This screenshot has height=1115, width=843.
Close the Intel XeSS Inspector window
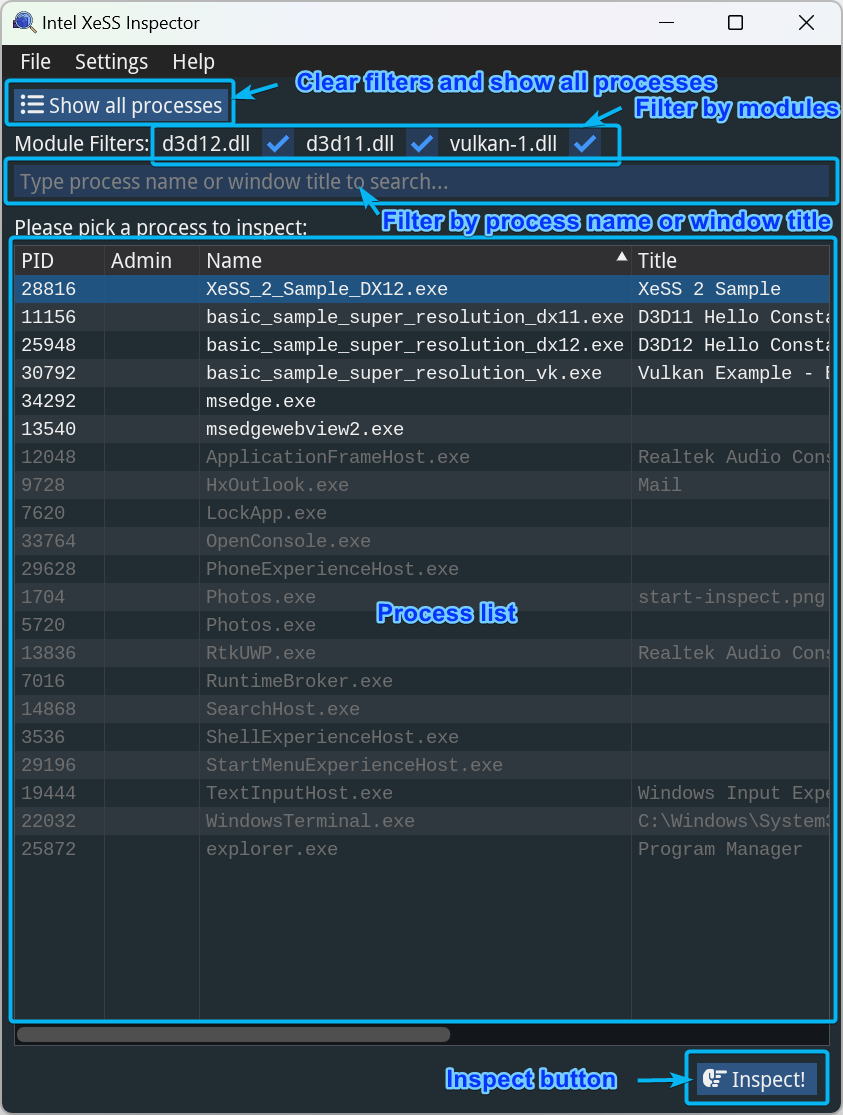tap(806, 23)
